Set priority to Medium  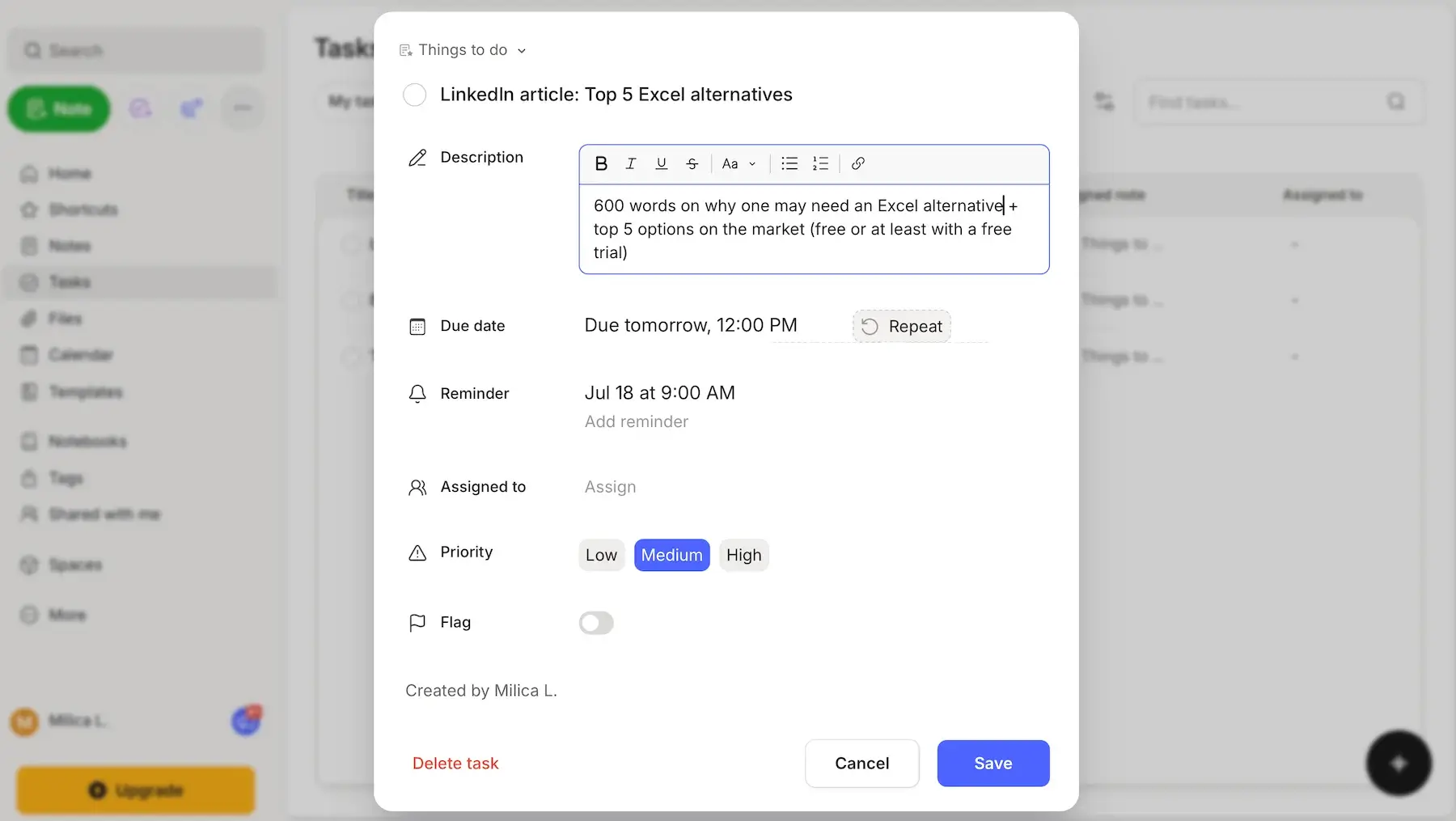point(672,555)
